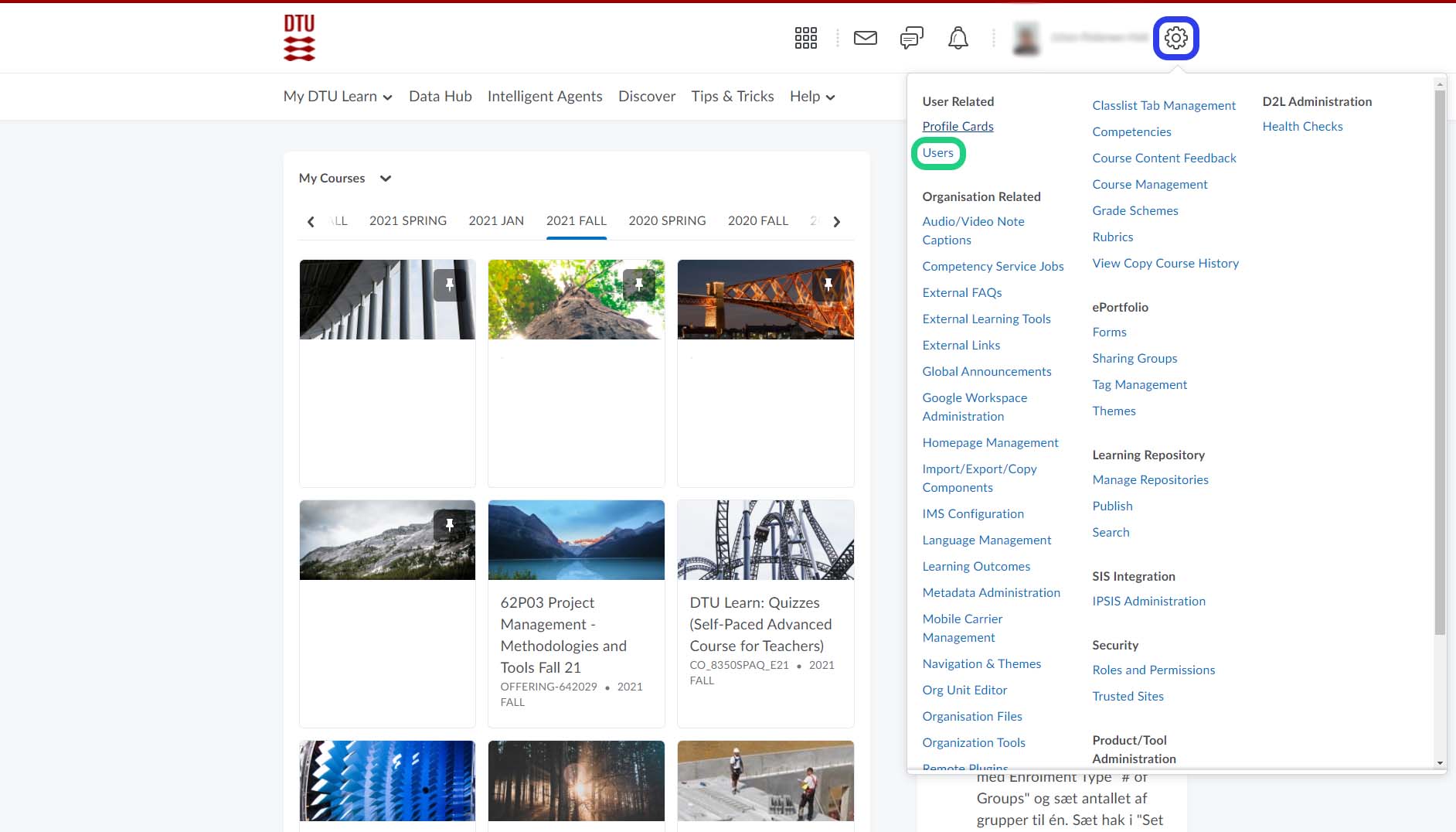This screenshot has width=1456, height=832.
Task: Open the subscription alerts chat icon
Action: point(911,38)
